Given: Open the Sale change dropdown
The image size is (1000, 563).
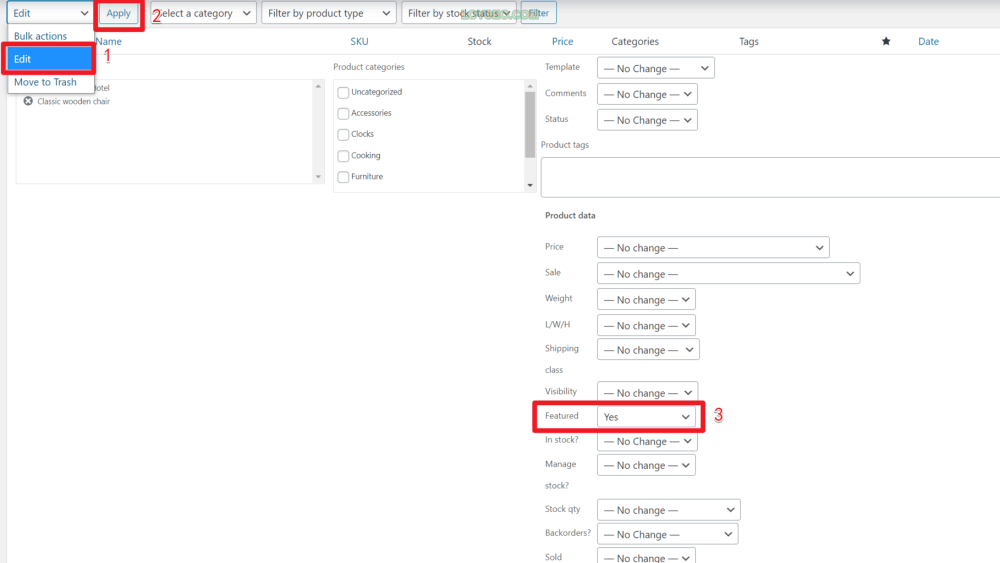Looking at the screenshot, I should (728, 274).
